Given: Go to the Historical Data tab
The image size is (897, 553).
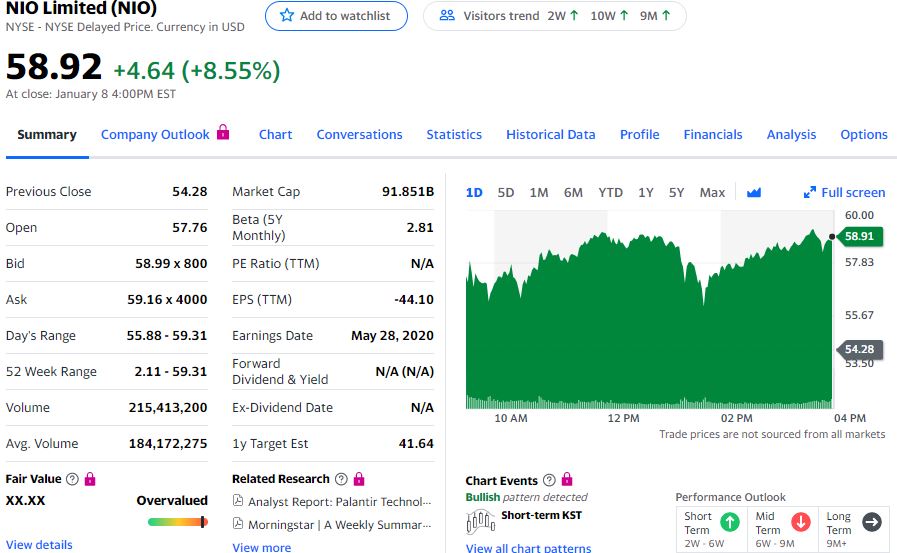Looking at the screenshot, I should [x=550, y=134].
